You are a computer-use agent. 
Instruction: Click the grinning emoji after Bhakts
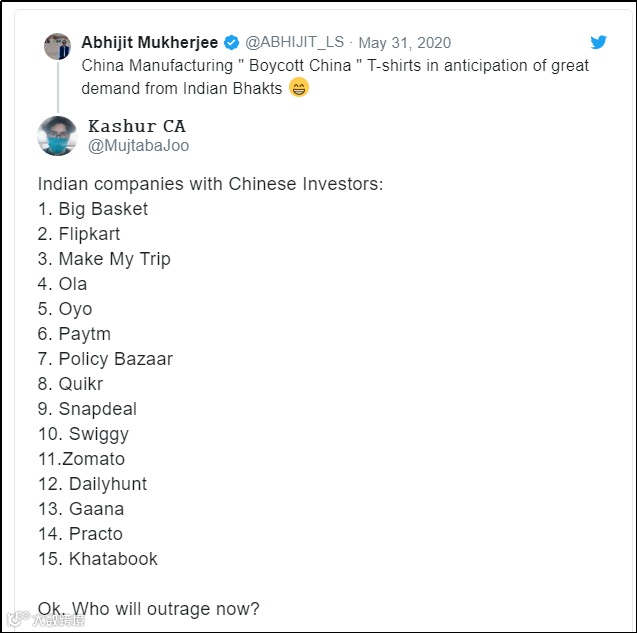299,87
